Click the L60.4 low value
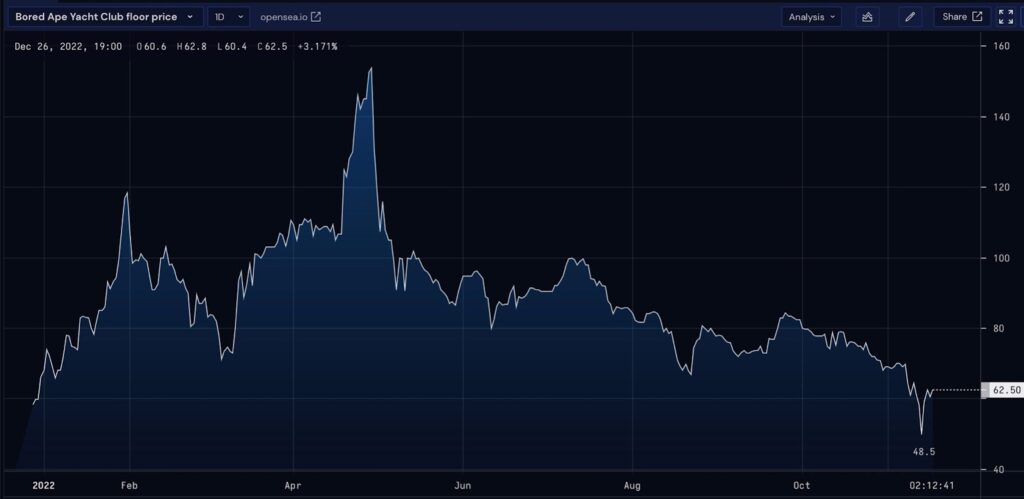Viewport: 1024px width, 499px height. tap(232, 46)
